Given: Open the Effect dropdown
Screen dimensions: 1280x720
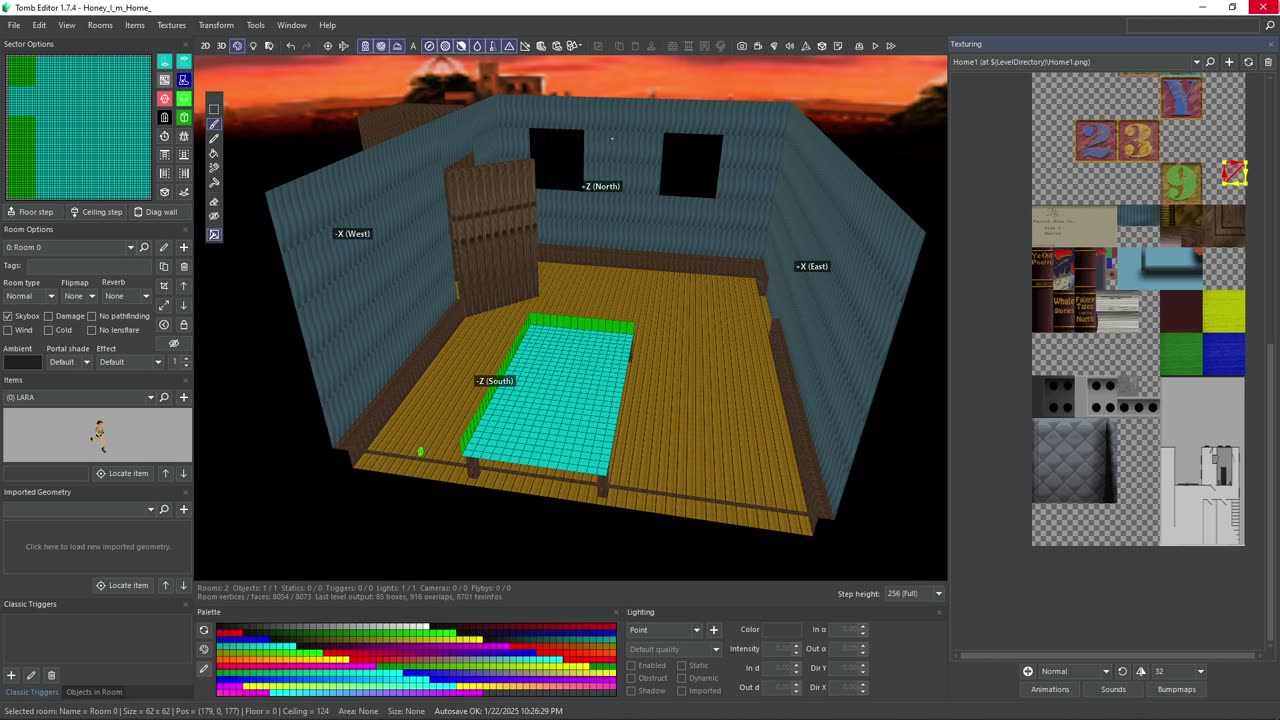Looking at the screenshot, I should point(130,362).
